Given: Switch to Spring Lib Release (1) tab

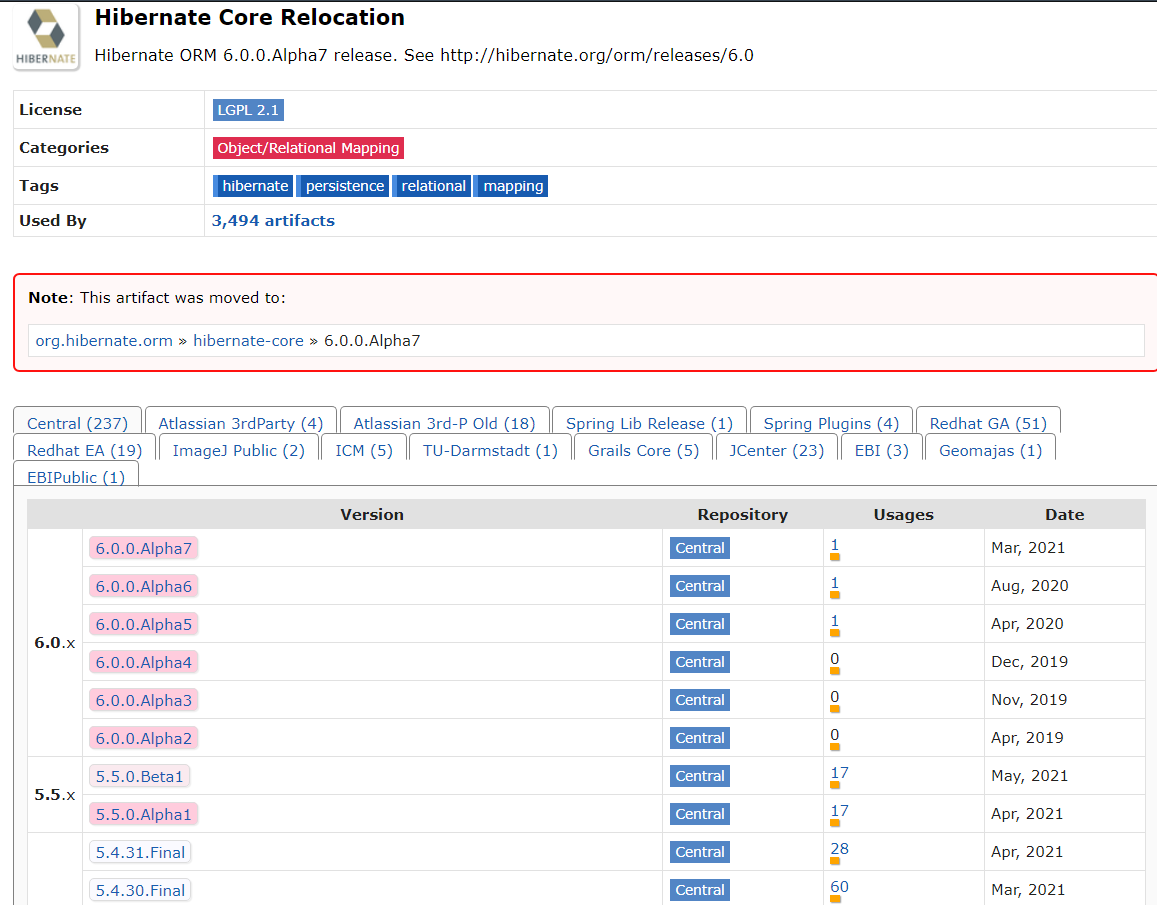Looking at the screenshot, I should pyautogui.click(x=649, y=423).
